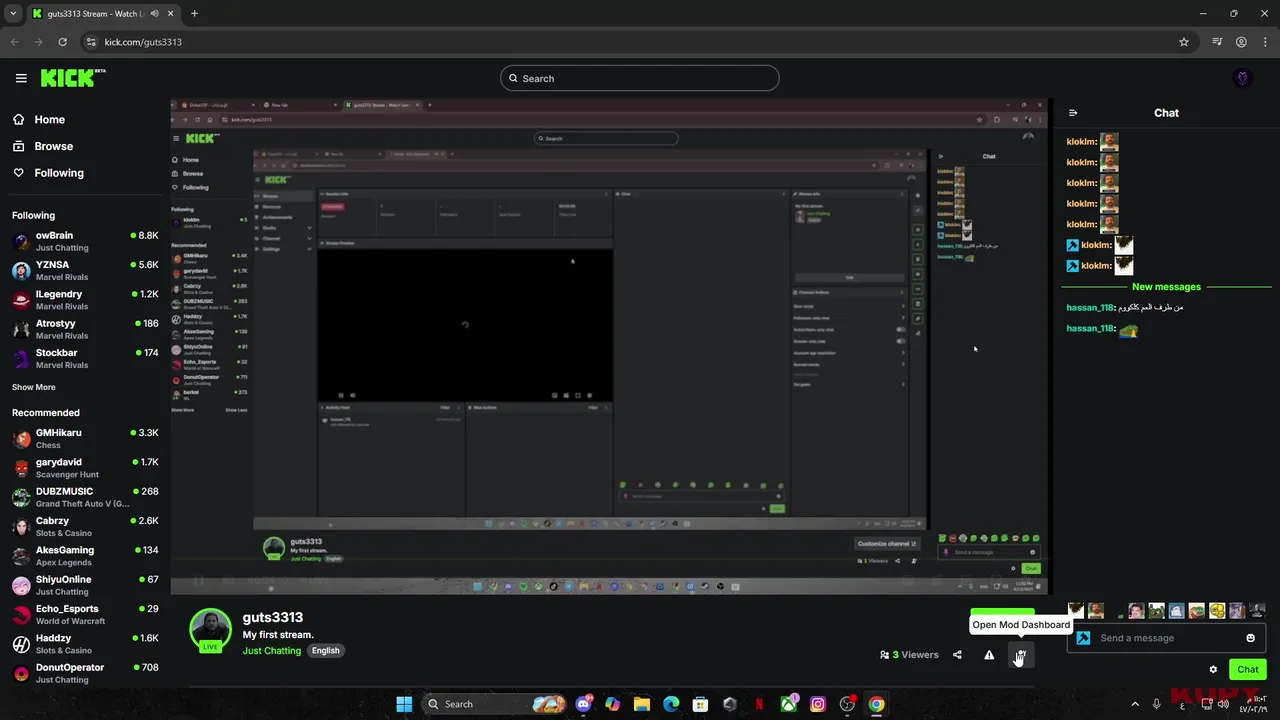This screenshot has width=1280, height=720.
Task: Focus the Kick search box
Action: pos(640,78)
